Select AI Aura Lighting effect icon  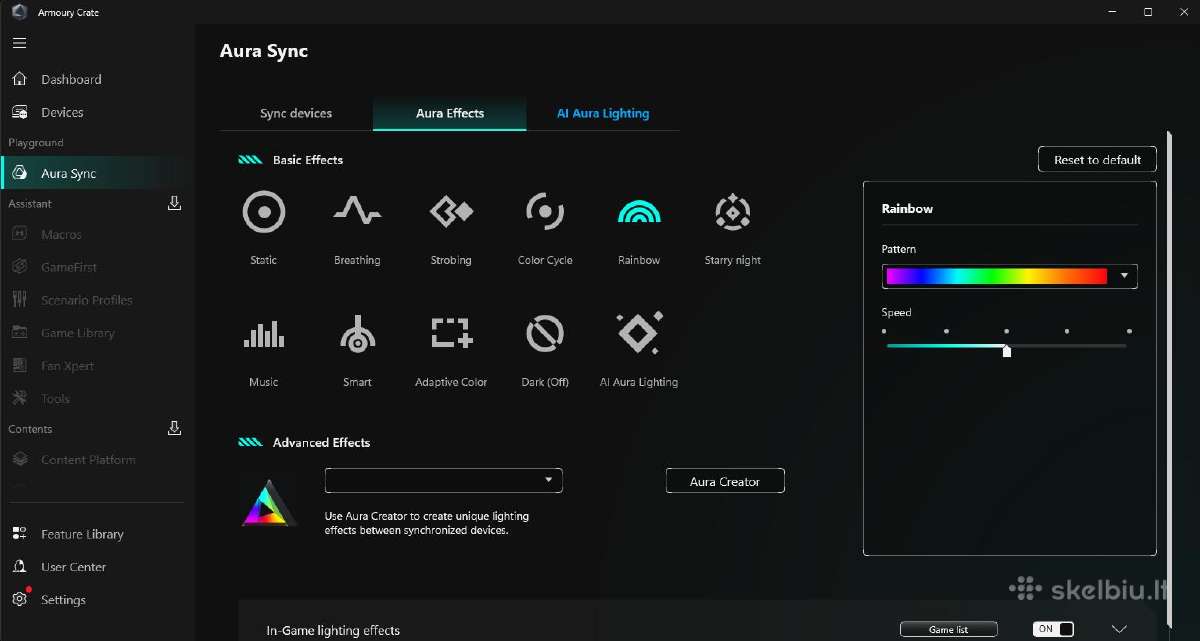tap(639, 333)
